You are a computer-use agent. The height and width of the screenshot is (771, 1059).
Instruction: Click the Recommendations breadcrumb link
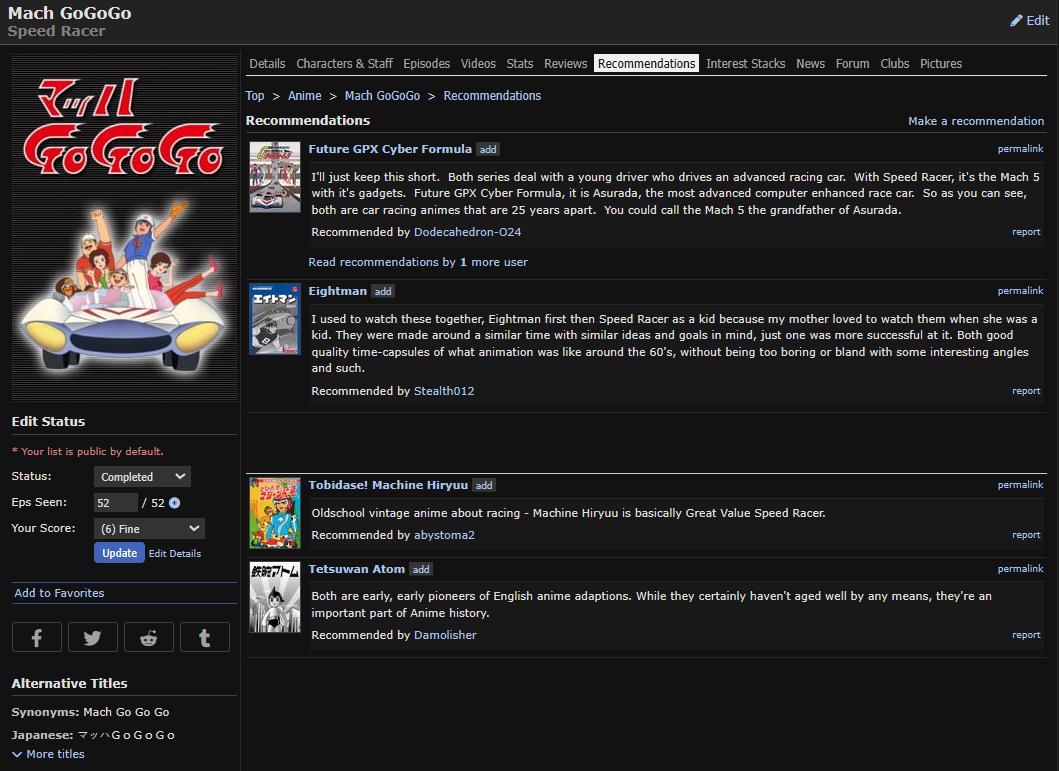click(x=492, y=96)
